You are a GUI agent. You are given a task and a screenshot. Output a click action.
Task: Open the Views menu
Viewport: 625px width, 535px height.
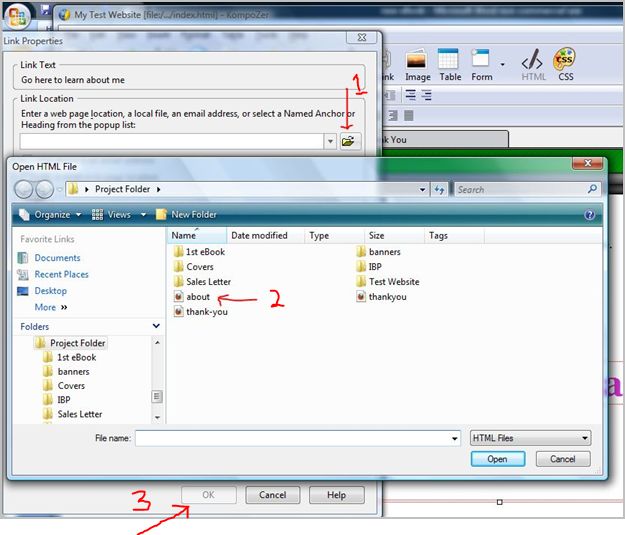click(x=117, y=214)
